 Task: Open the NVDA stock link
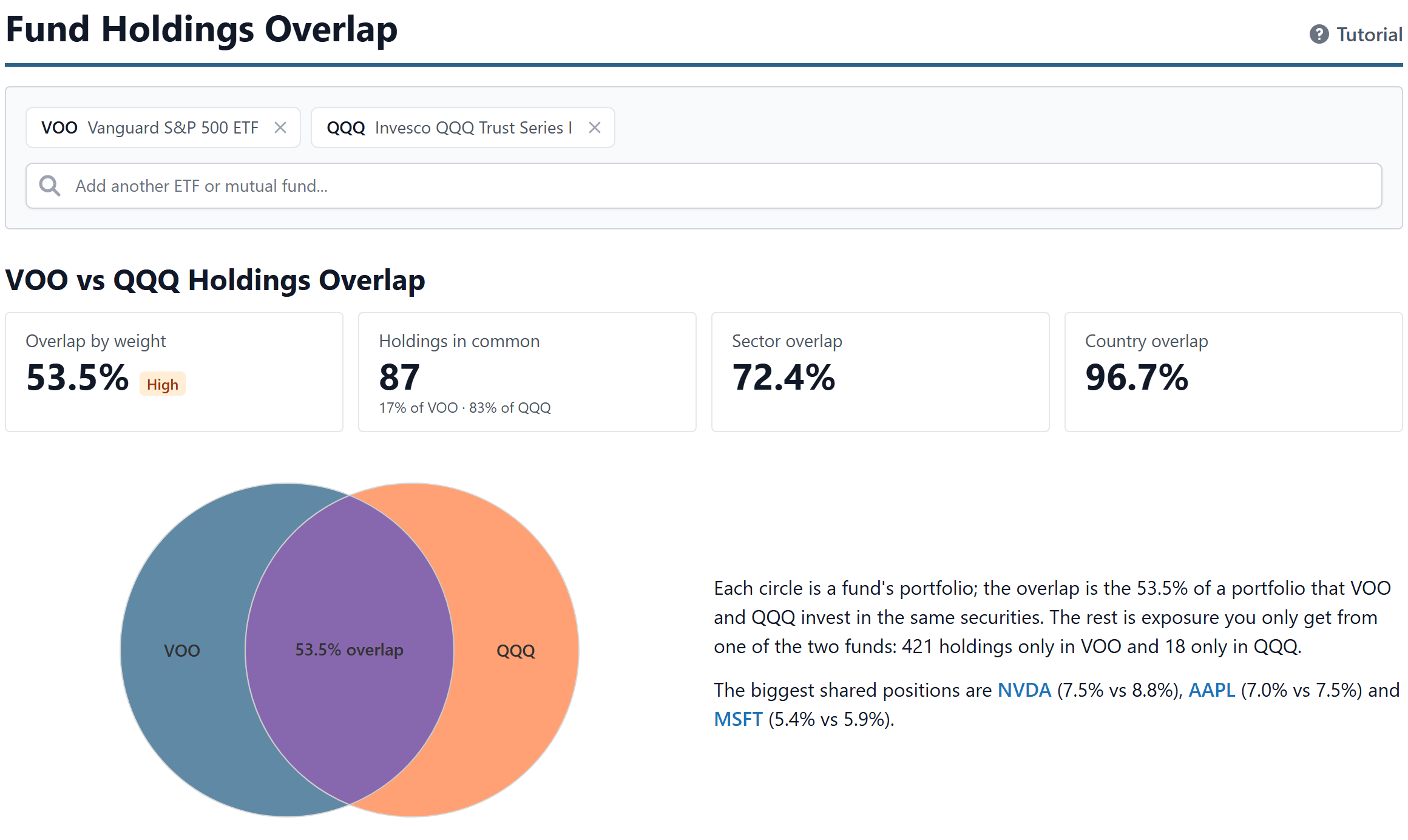[x=1024, y=690]
